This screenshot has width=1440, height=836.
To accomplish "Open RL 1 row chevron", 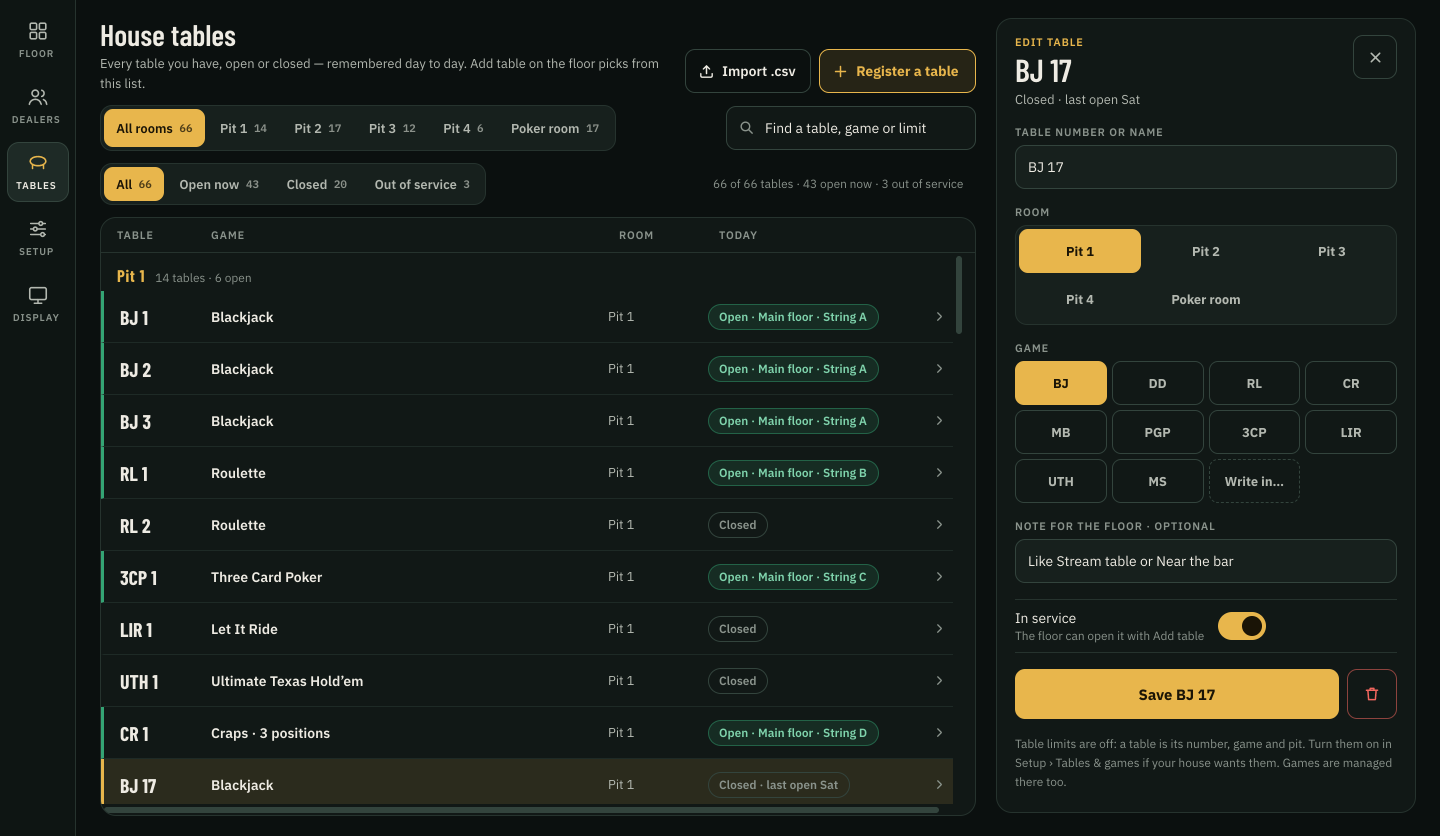I will 939,473.
